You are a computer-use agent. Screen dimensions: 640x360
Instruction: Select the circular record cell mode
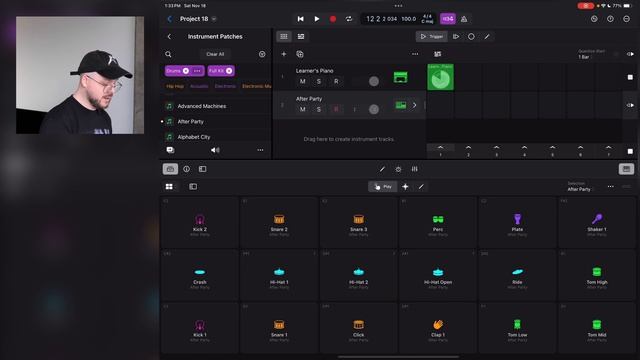[x=471, y=36]
